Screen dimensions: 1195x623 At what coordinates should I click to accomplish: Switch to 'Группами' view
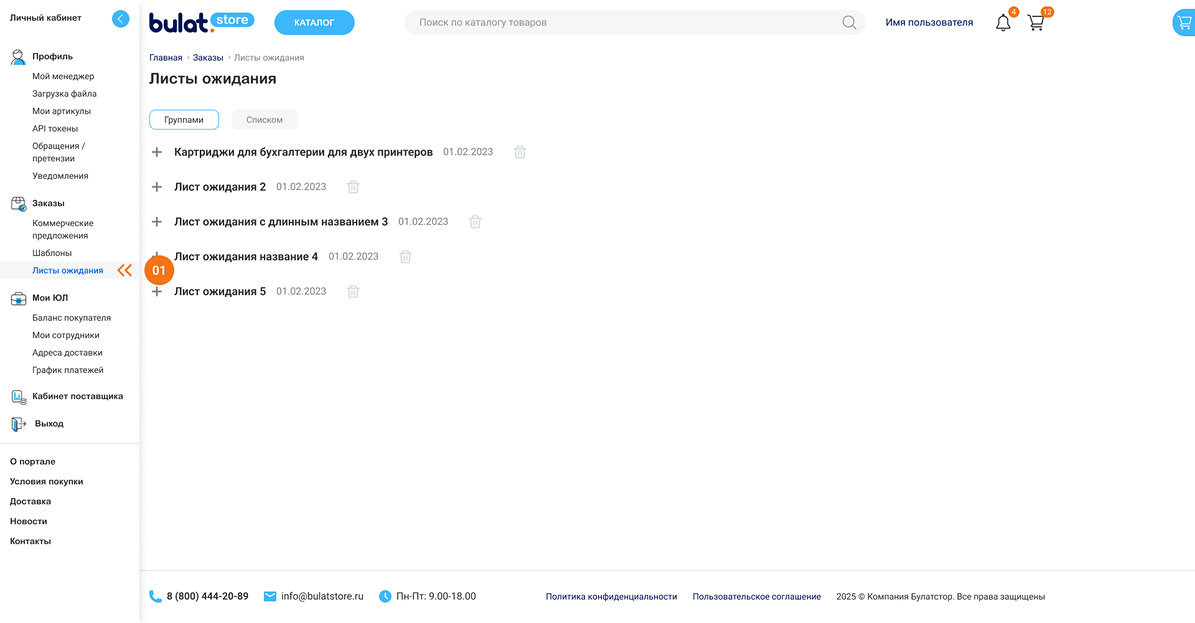click(x=184, y=120)
